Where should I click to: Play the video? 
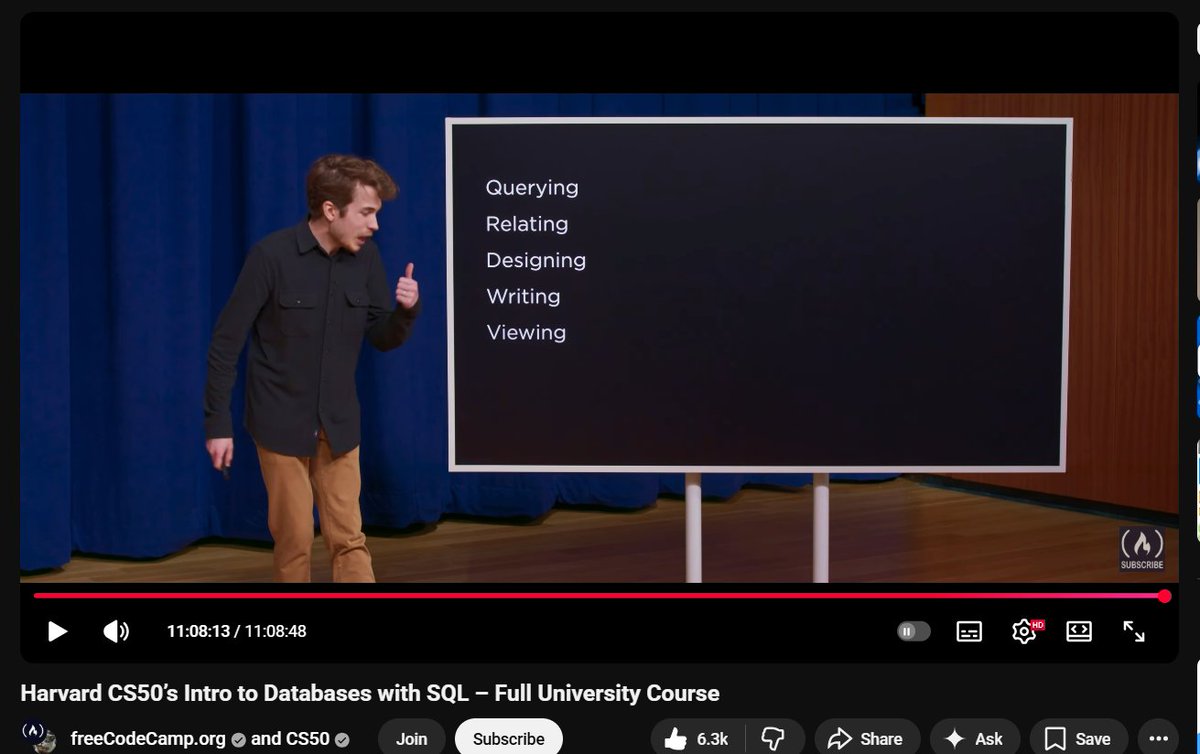click(x=57, y=631)
